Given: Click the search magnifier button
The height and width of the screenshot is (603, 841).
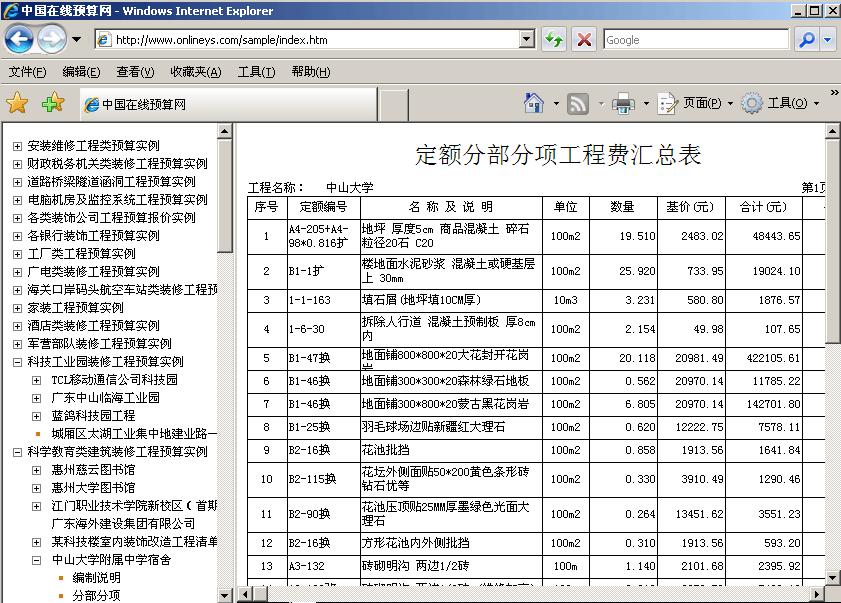Looking at the screenshot, I should (x=806, y=40).
